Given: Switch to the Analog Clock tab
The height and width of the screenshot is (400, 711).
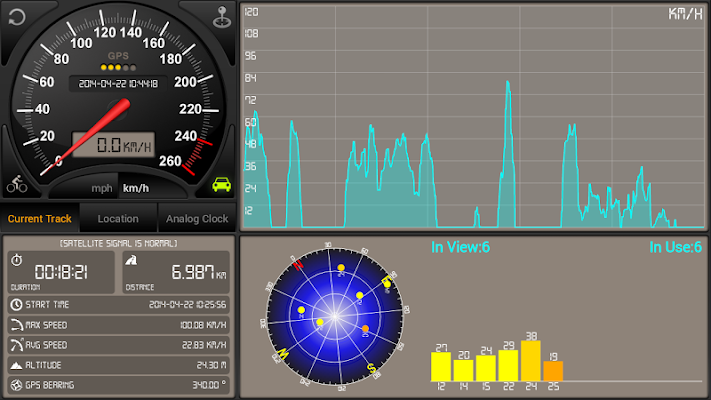Looking at the screenshot, I should pos(197,219).
